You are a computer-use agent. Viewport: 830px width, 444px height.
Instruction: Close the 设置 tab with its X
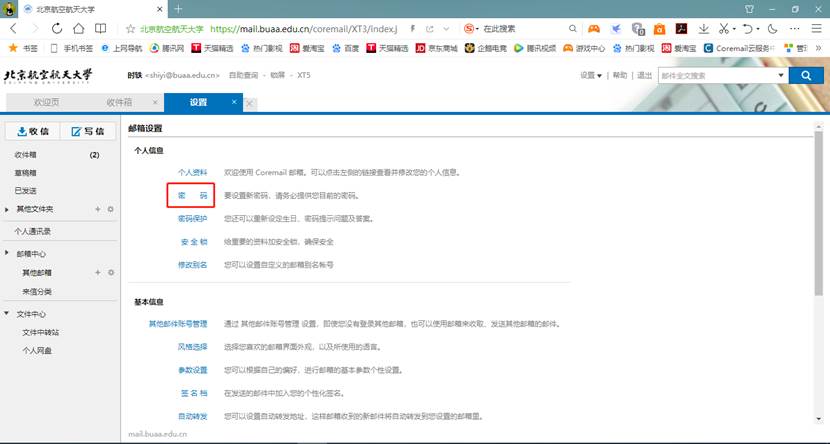[235, 101]
